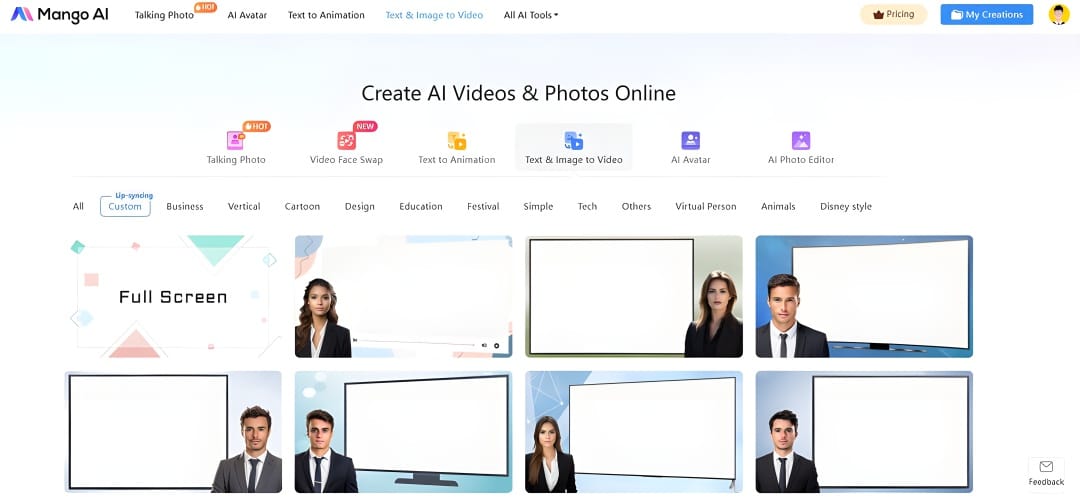Expand the All AI Tools dropdown
Image resolution: width=1080 pixels, height=497 pixels.
[x=531, y=15]
